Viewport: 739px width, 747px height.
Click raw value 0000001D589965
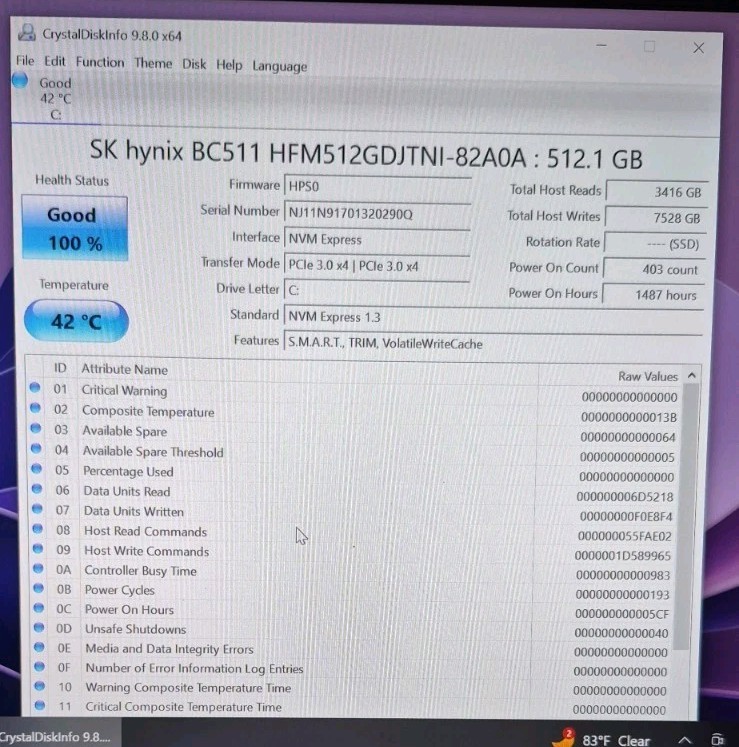(623, 556)
